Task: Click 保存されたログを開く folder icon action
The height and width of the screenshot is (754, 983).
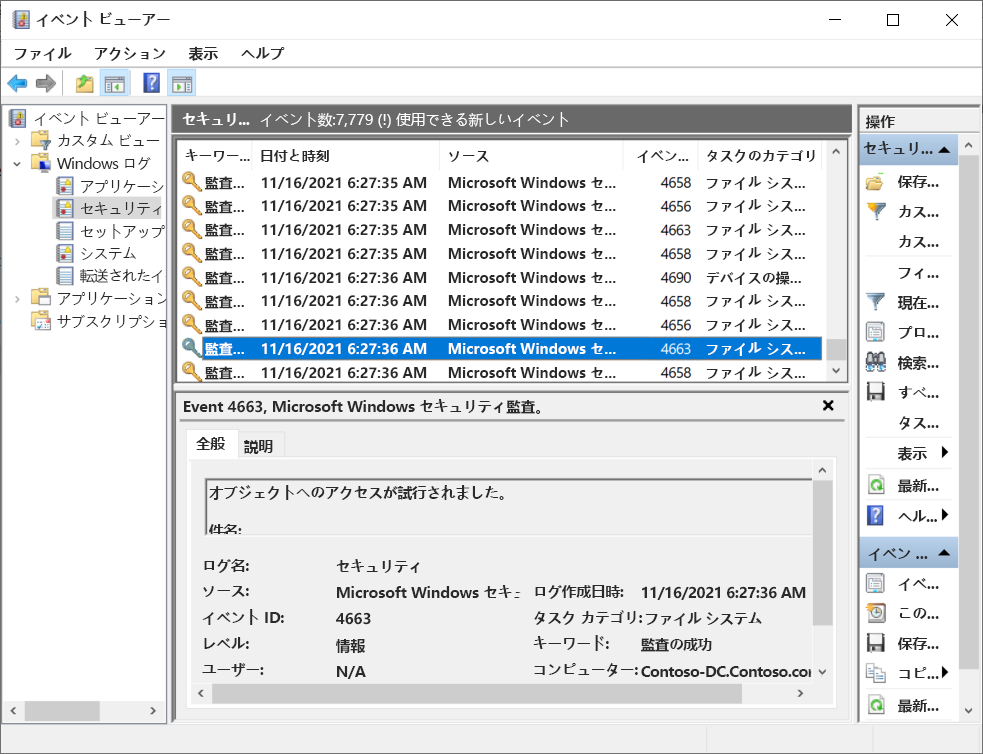Action: click(x=875, y=182)
